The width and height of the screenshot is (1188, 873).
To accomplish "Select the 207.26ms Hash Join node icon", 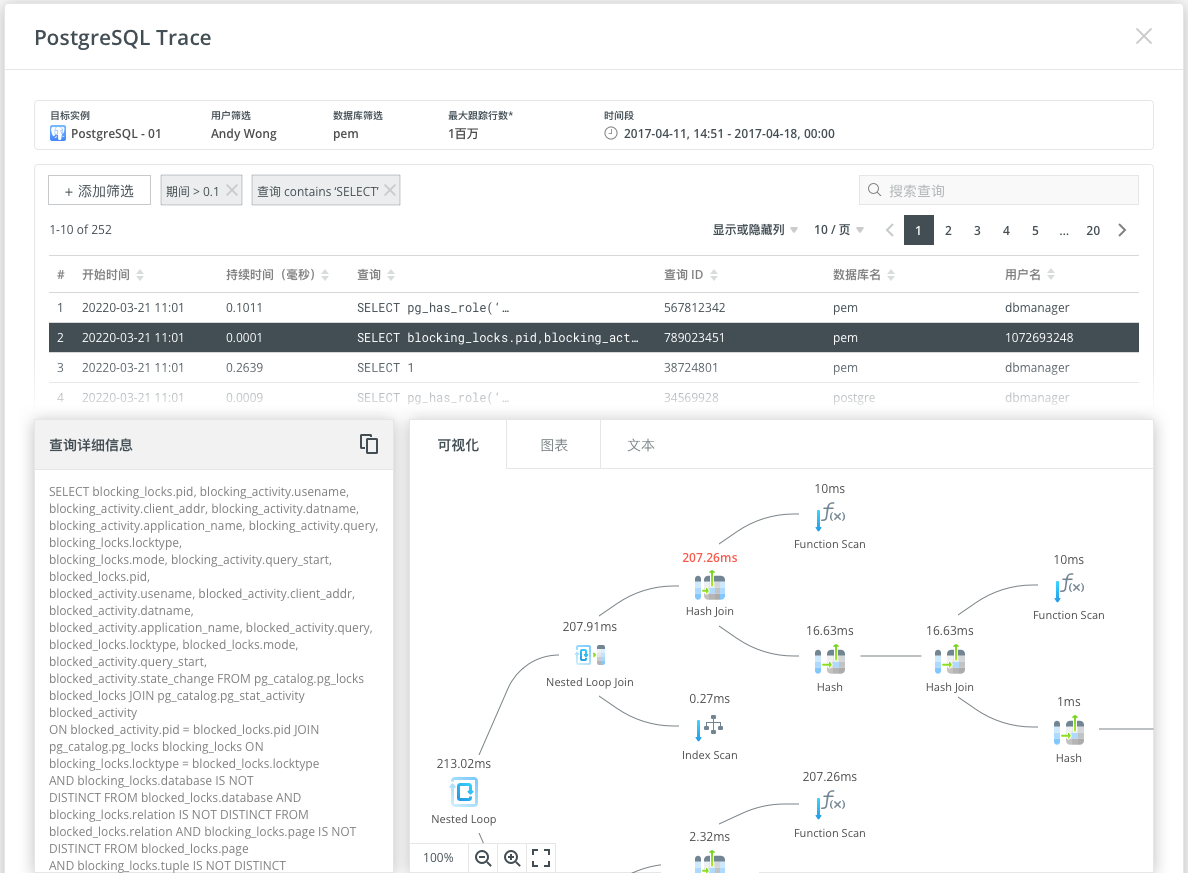I will [710, 586].
